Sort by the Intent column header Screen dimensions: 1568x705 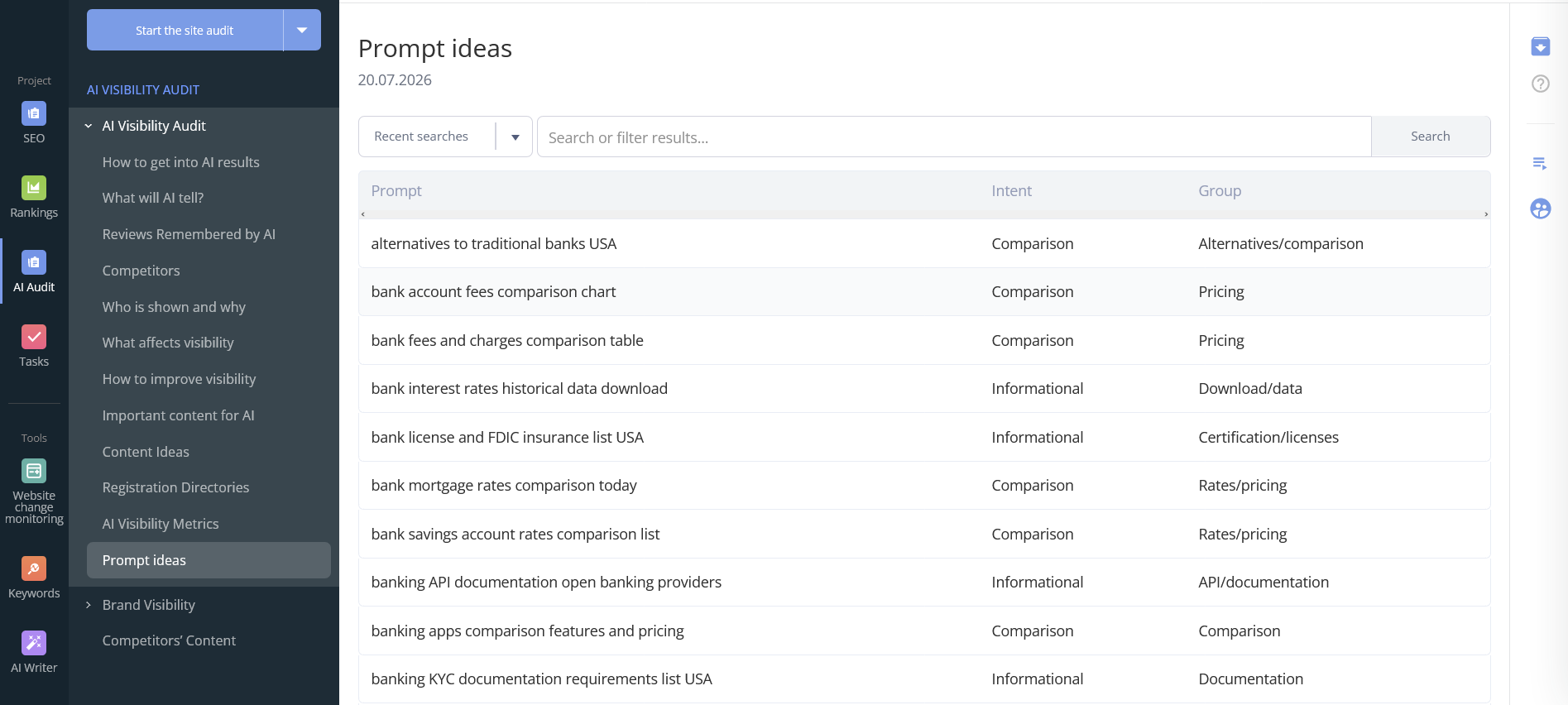click(x=1011, y=191)
